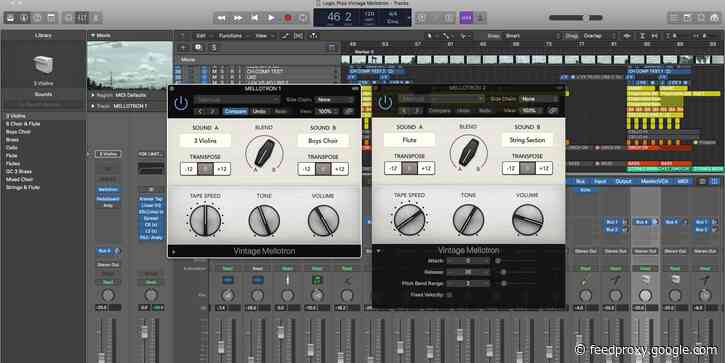
Task: Click the link icon in MELLOTRON 1 header
Action: (x=349, y=111)
